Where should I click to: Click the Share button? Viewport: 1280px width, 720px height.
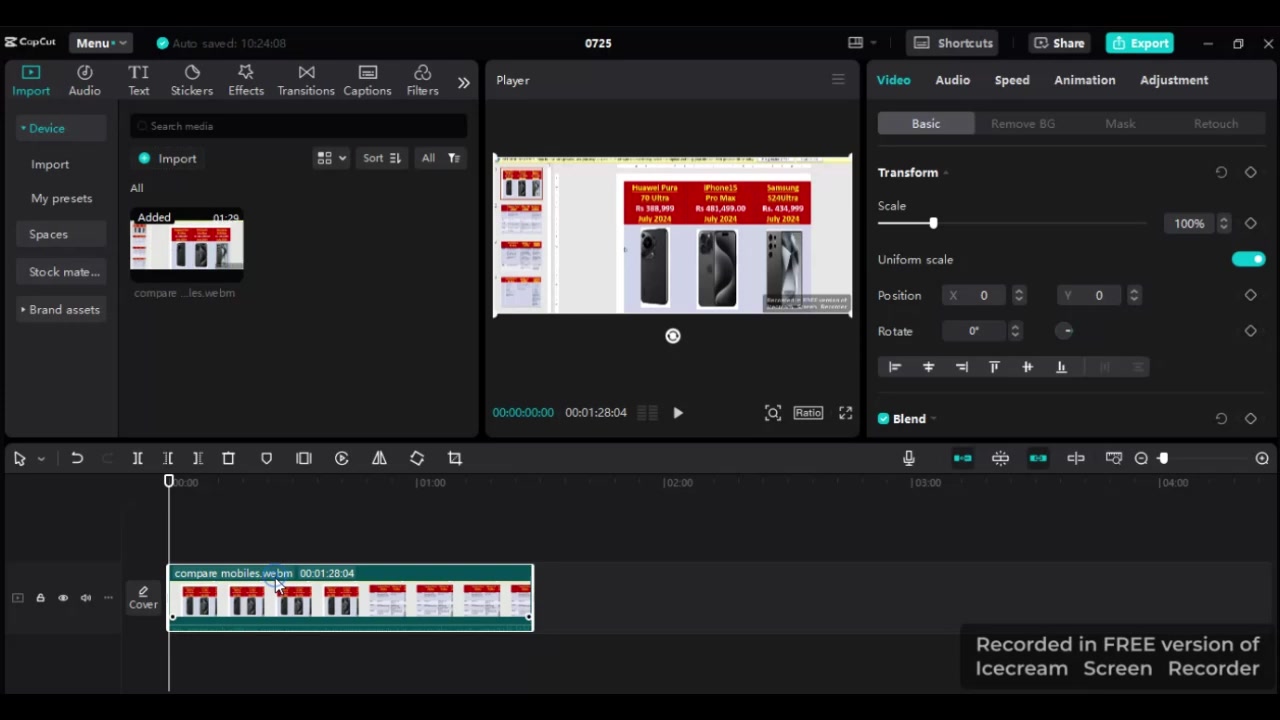[x=1060, y=43]
